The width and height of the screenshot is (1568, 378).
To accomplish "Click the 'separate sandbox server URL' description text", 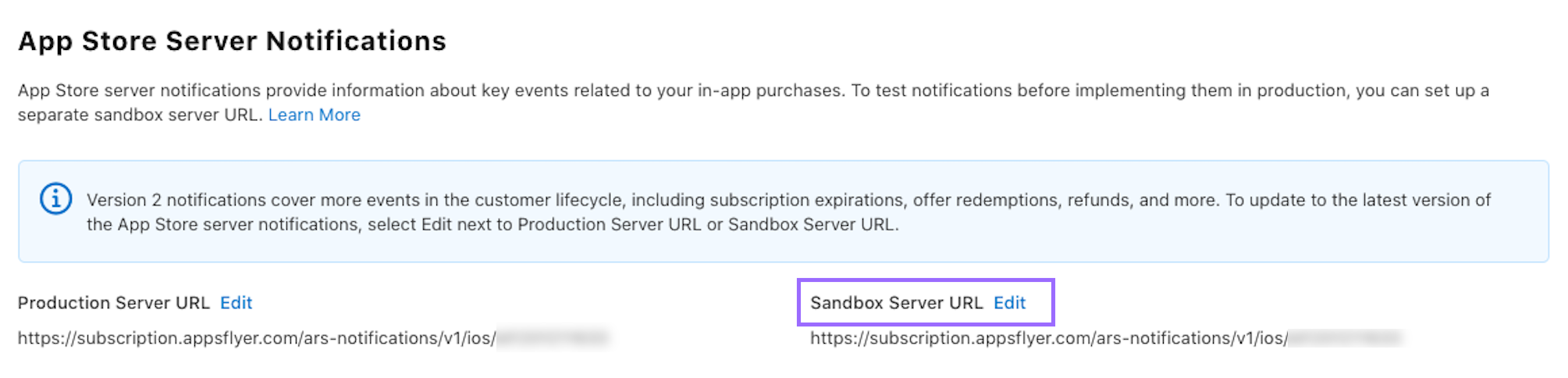I will pos(139,115).
